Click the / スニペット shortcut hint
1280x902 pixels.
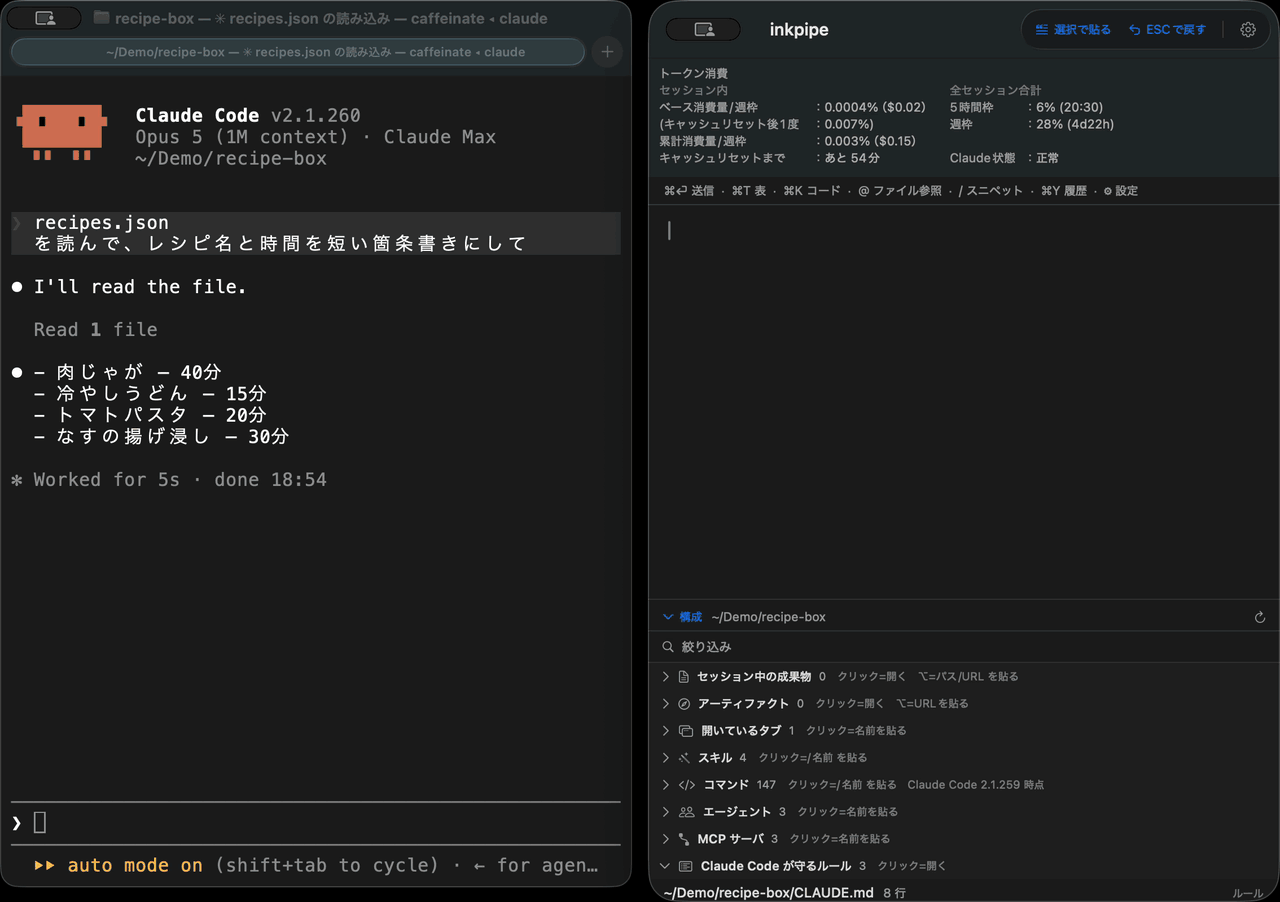point(990,191)
